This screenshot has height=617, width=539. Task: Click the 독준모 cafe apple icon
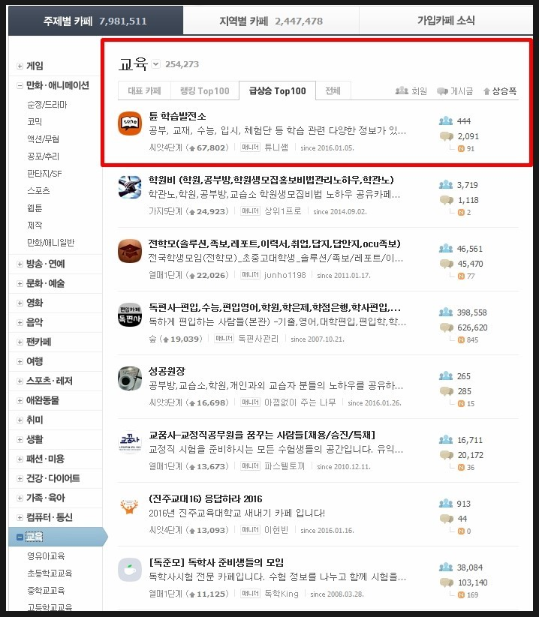(x=130, y=570)
